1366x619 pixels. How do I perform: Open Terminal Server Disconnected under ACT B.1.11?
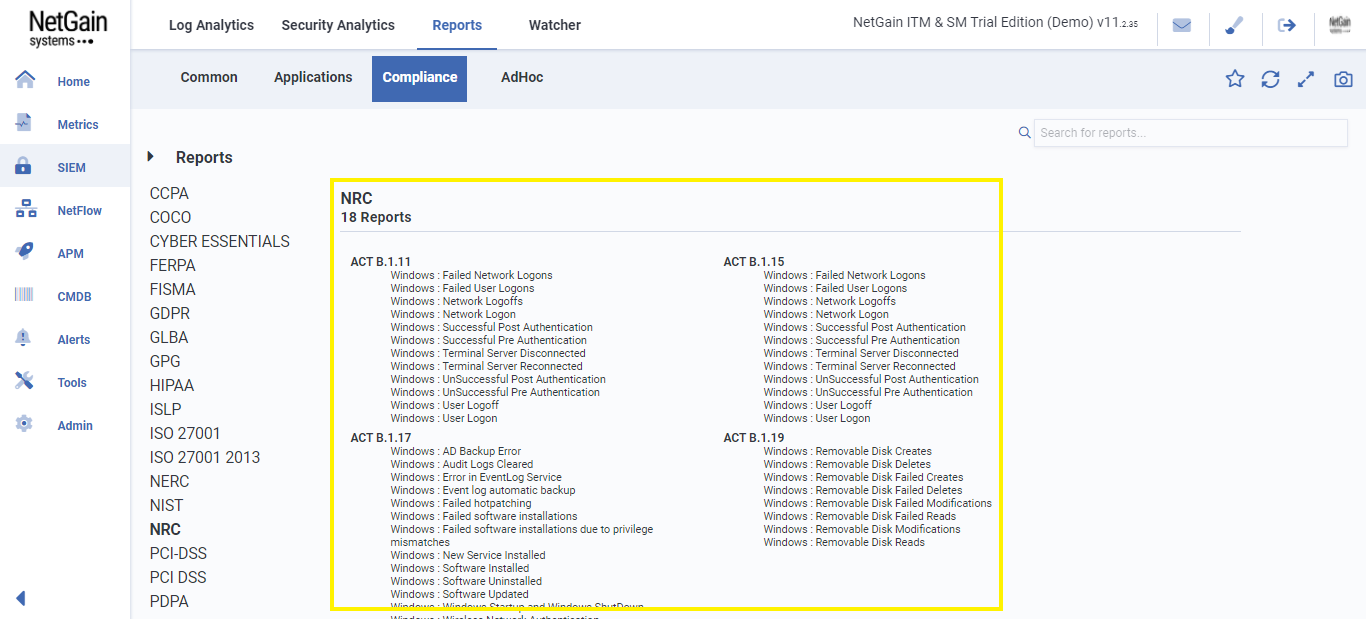pyautogui.click(x=488, y=353)
